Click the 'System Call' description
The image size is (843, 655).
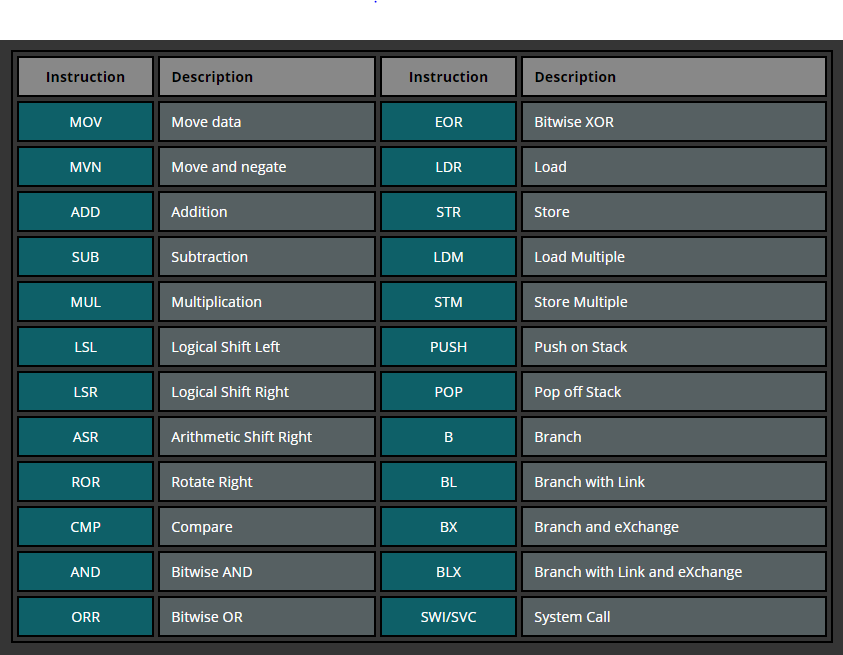[x=674, y=617]
